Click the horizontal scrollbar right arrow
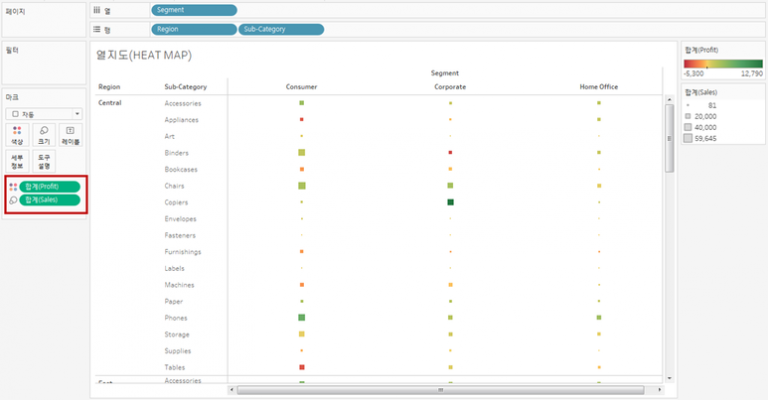 (659, 389)
